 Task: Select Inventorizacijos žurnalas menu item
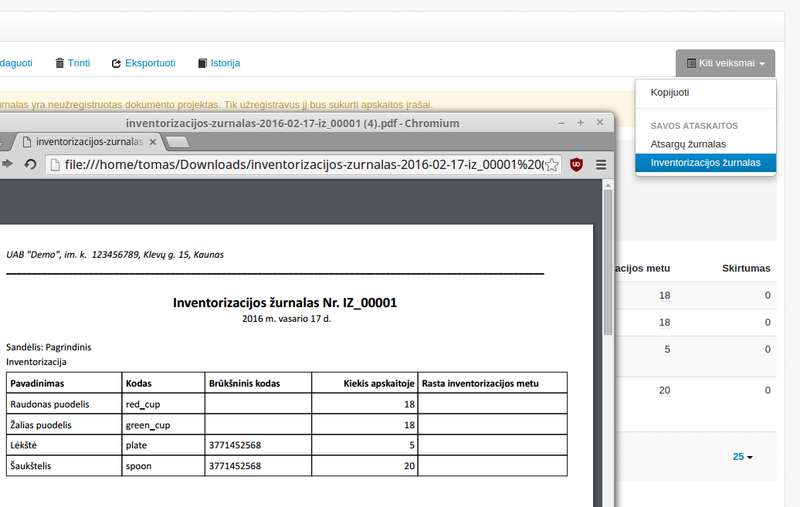(x=704, y=162)
